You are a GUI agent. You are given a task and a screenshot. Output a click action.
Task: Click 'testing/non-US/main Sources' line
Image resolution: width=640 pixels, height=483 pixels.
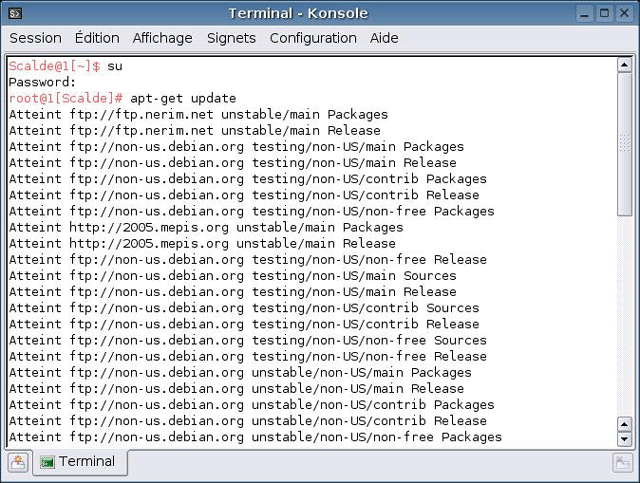pyautogui.click(x=233, y=276)
